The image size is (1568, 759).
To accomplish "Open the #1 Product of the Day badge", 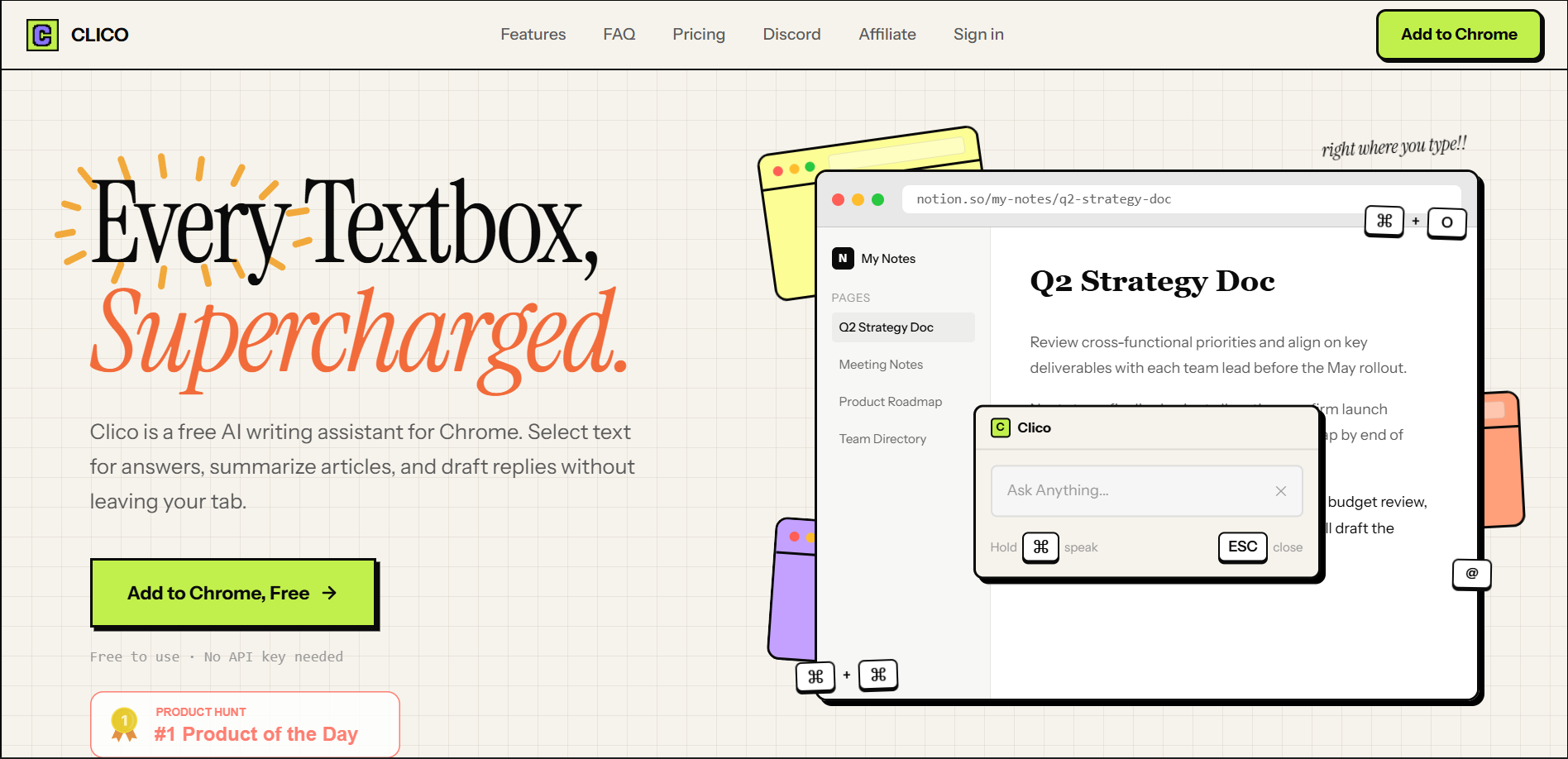I will (245, 724).
